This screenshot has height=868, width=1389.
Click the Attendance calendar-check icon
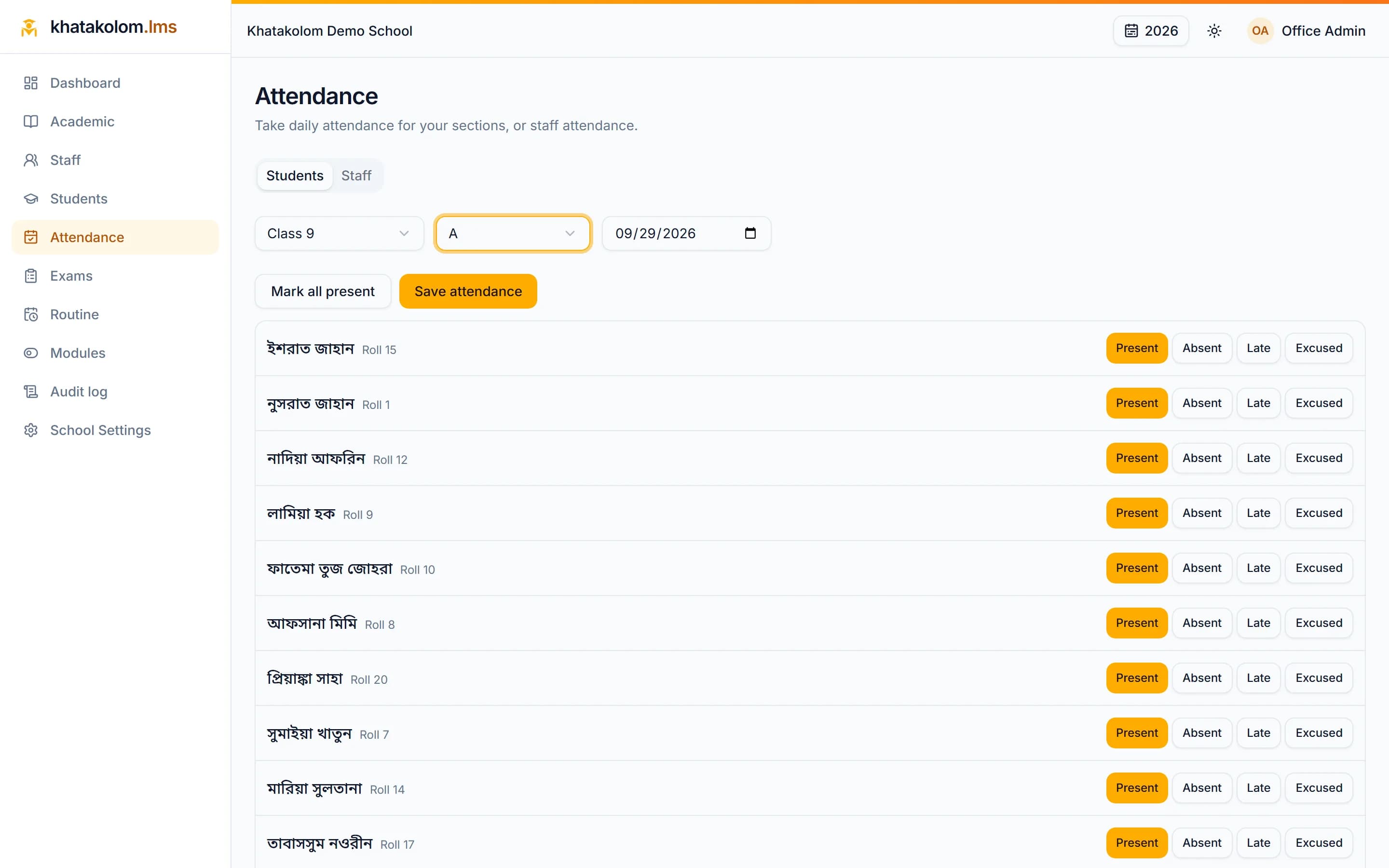coord(31,237)
